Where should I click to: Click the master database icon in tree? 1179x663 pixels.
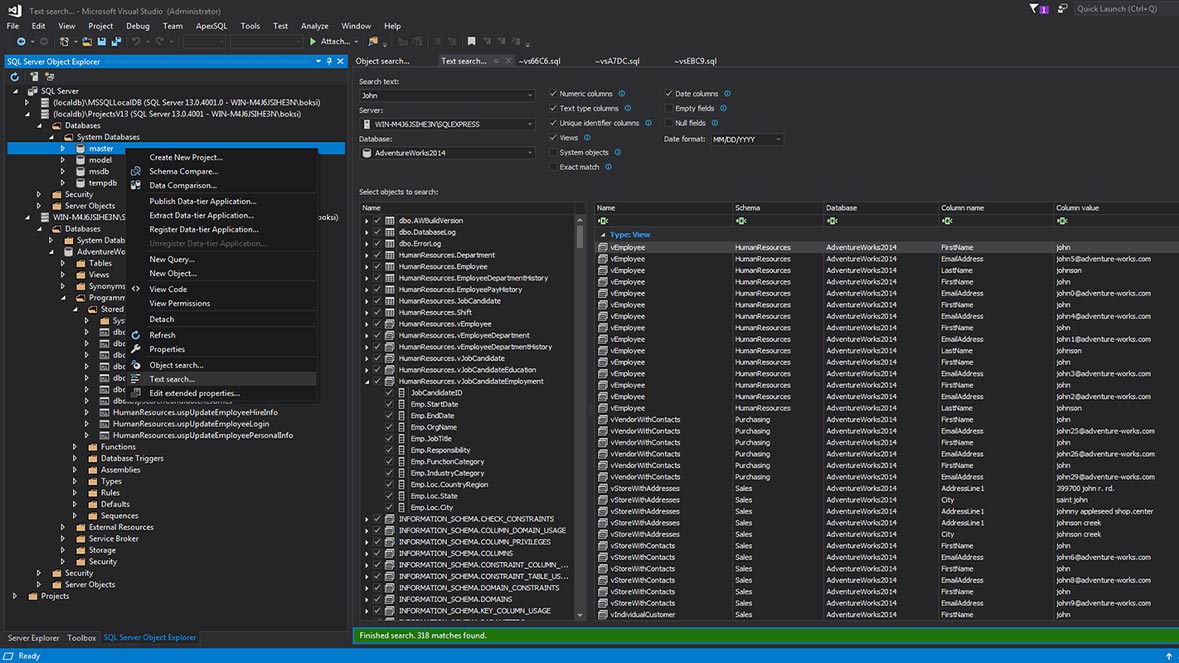pyautogui.click(x=80, y=149)
